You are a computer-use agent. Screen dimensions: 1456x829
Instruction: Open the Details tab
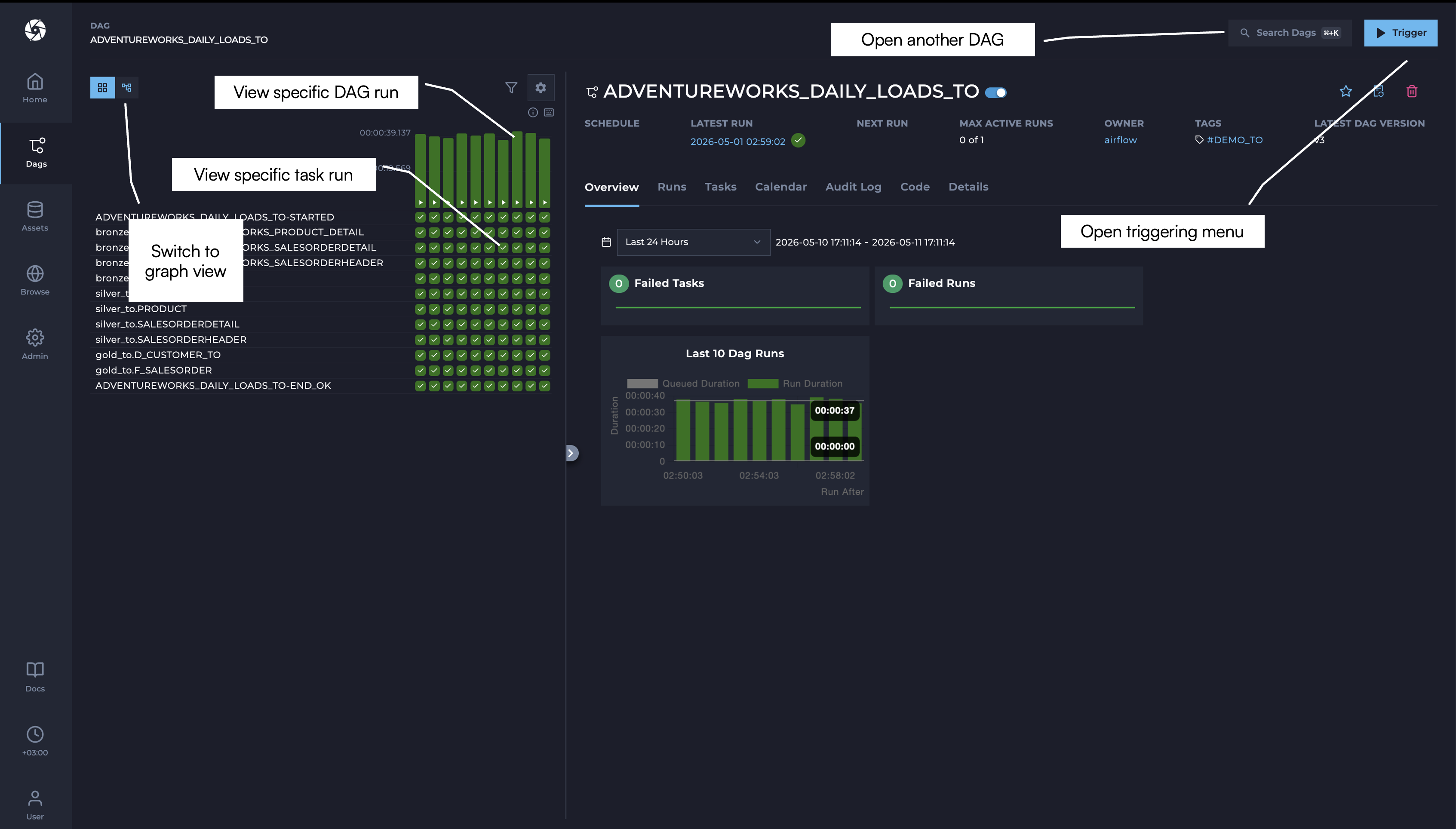click(968, 187)
